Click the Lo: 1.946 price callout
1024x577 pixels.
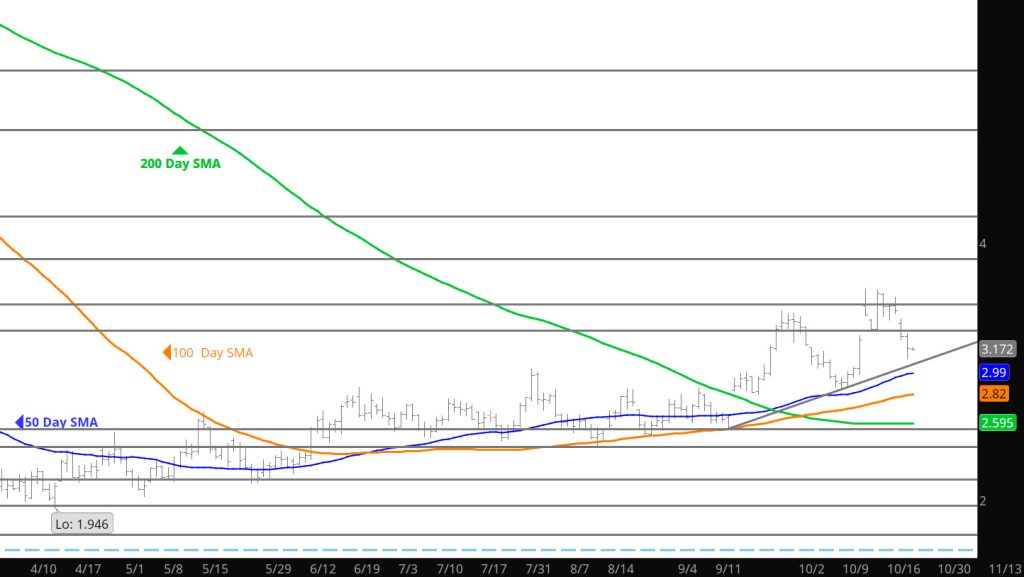[82, 523]
